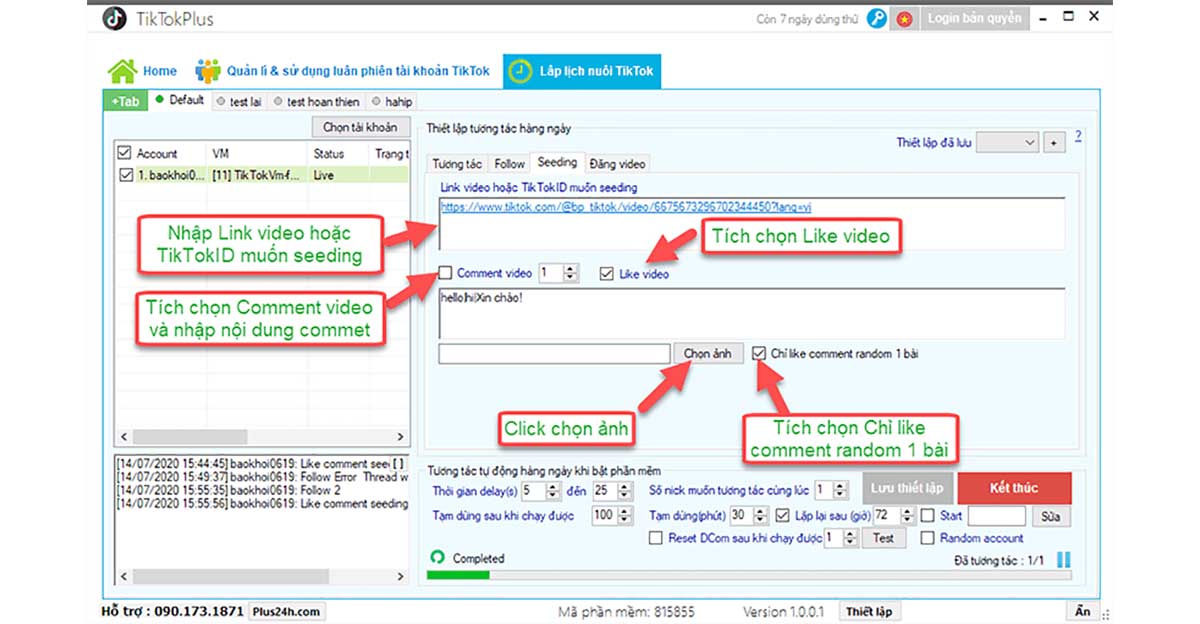Toggle the Lặp lại sau (giờ) checkbox

[x=784, y=516]
